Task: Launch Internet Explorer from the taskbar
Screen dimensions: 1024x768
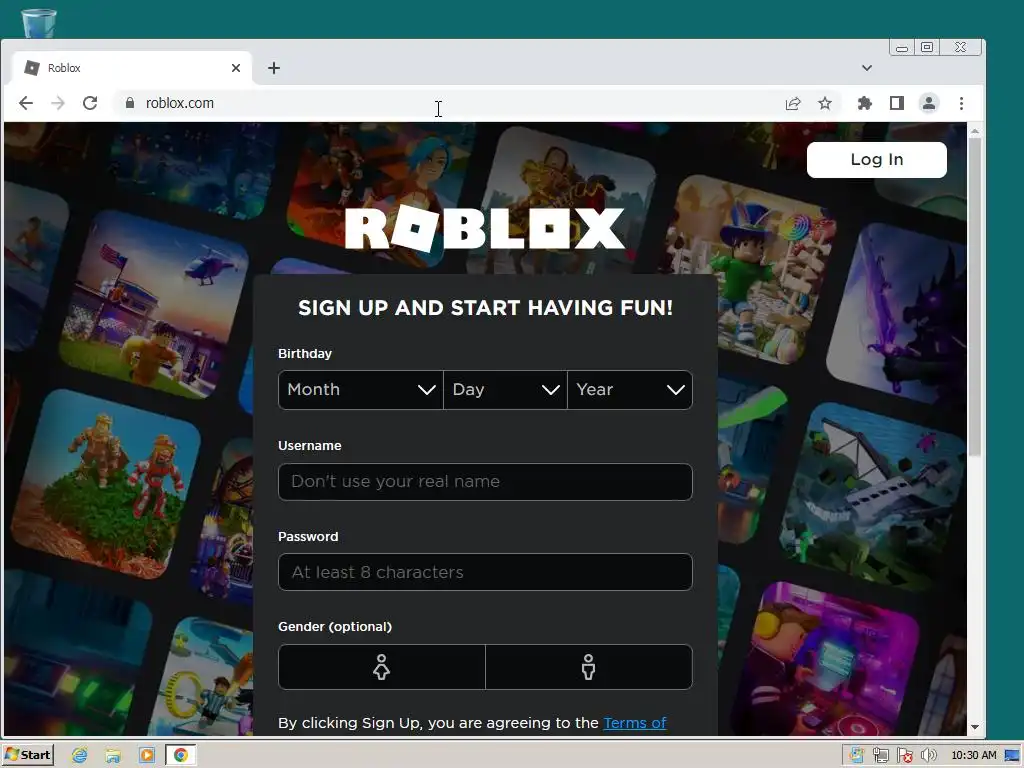Action: coord(80,756)
